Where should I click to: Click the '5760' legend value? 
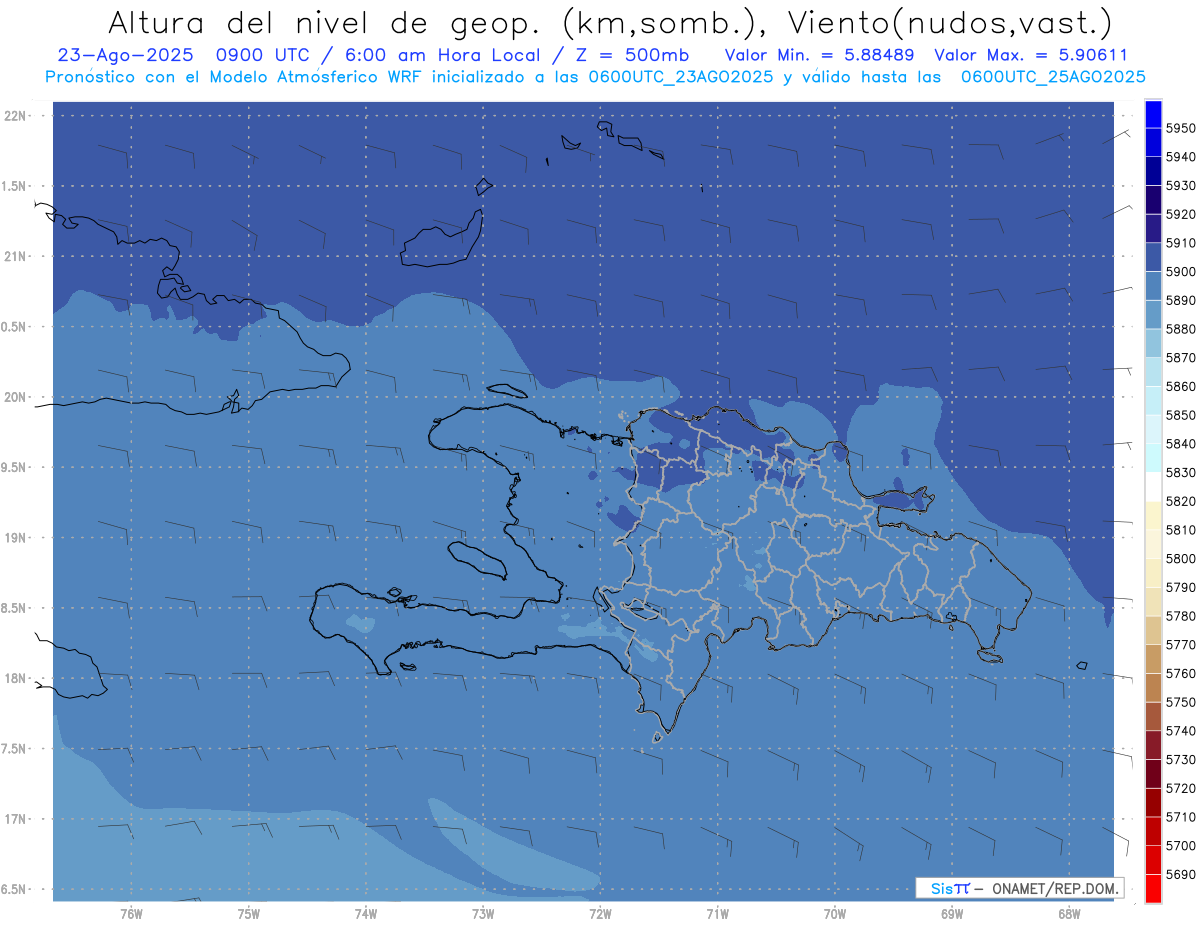pos(1181,673)
